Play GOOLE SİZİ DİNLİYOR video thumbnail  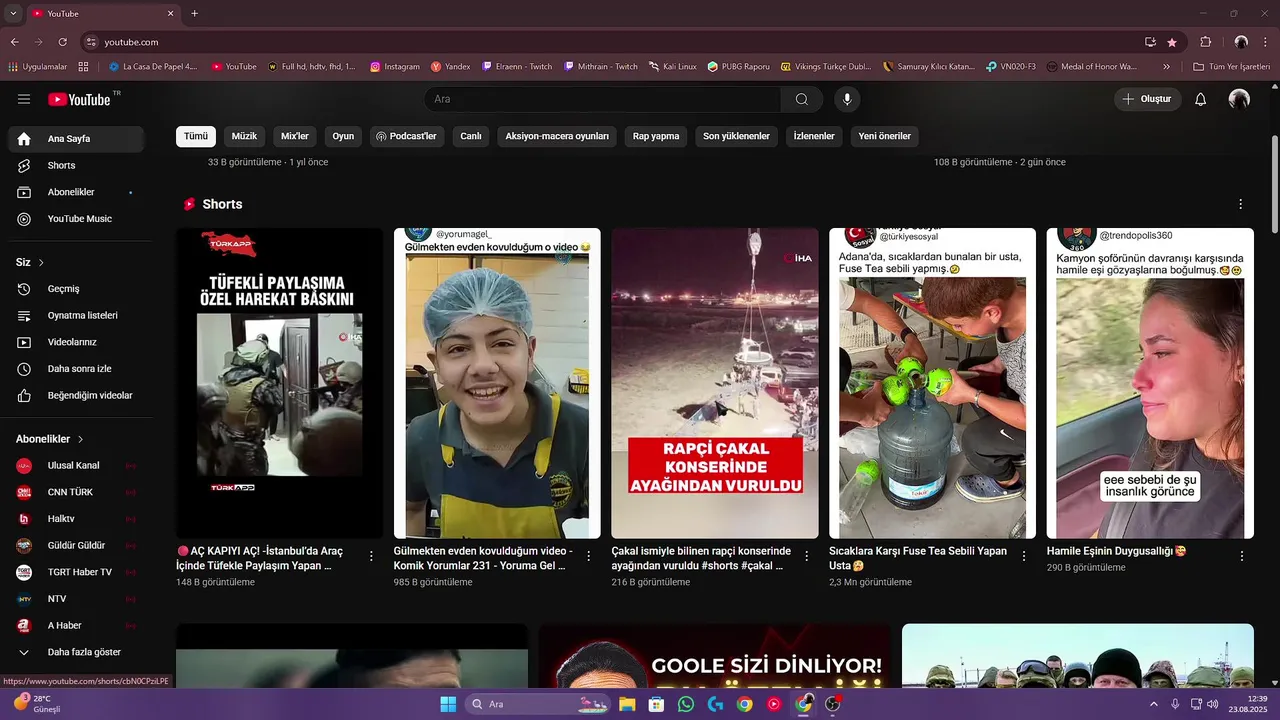point(715,656)
